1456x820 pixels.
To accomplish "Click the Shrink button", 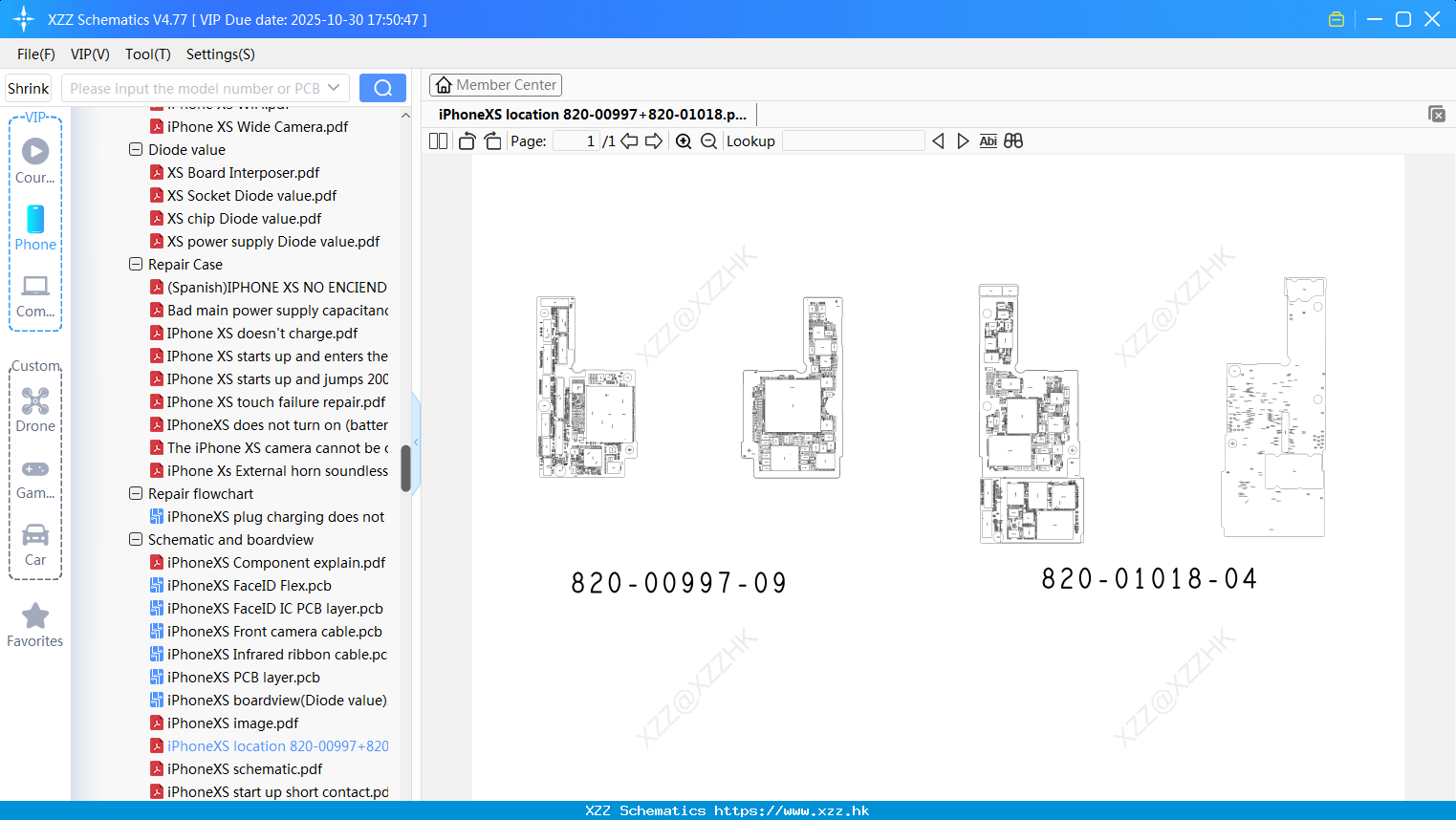I will [x=29, y=88].
